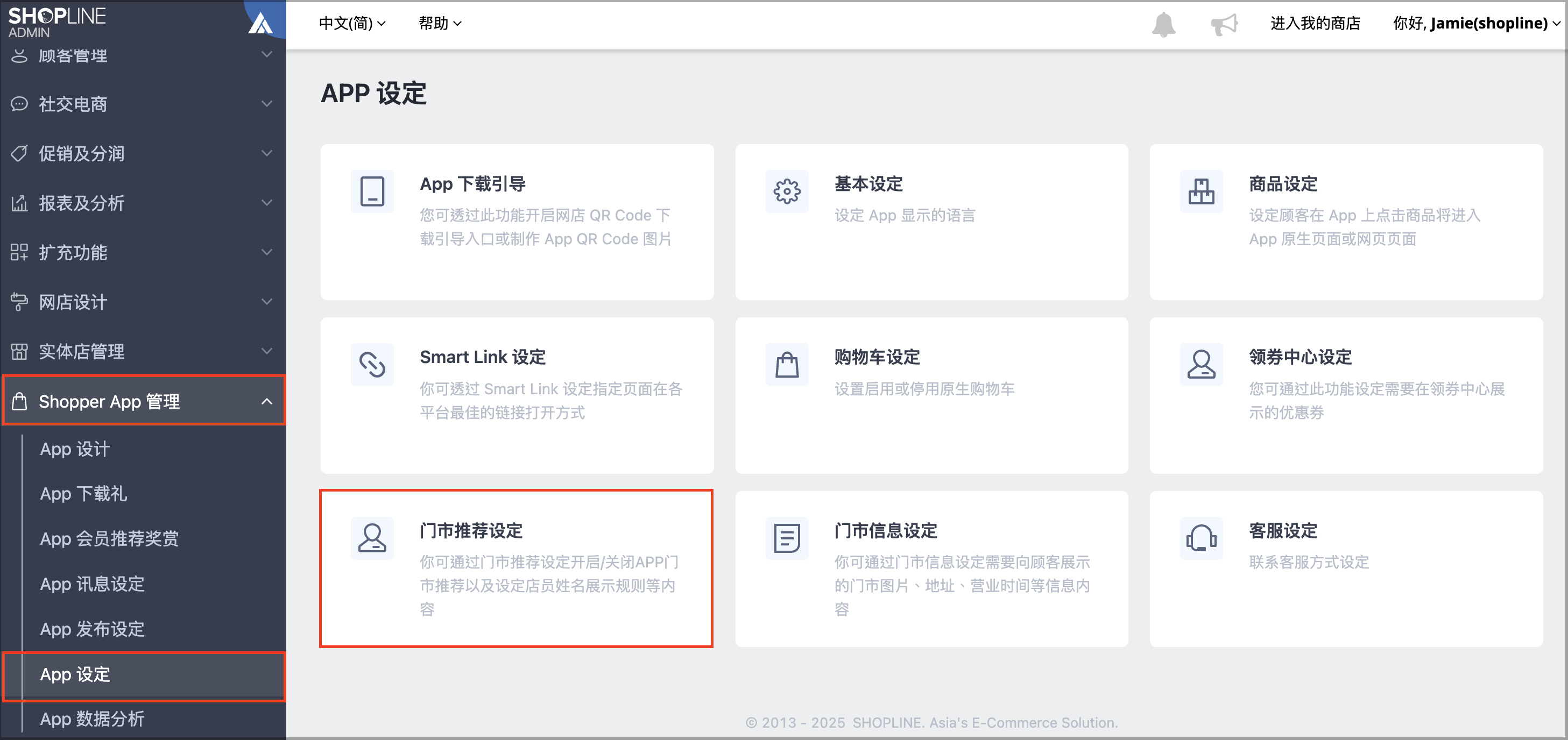This screenshot has height=740, width=1568.
Task: Click the 实体店管理 storefront icon
Action: click(19, 351)
